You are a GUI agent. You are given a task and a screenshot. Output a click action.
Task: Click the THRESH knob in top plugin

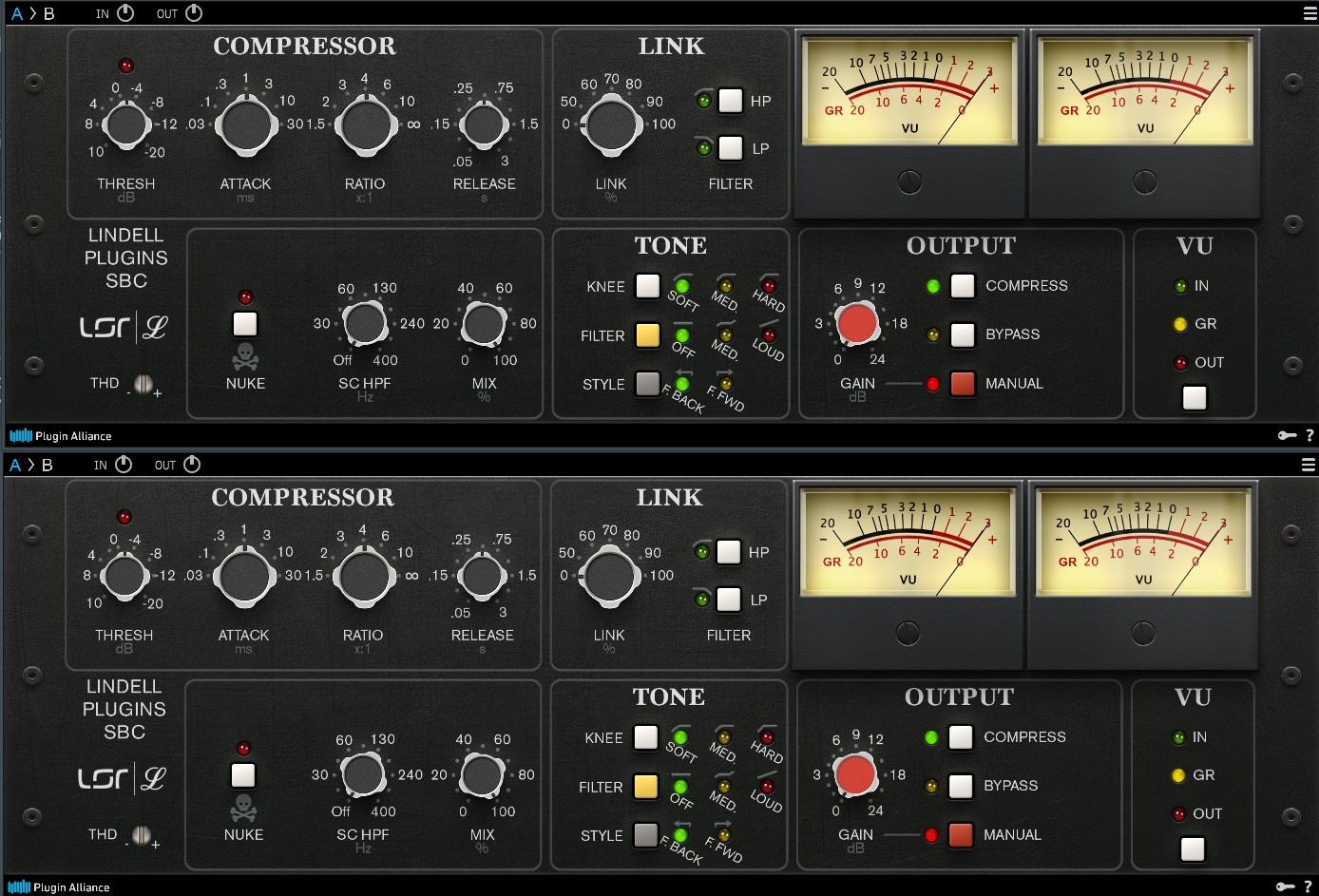126,124
